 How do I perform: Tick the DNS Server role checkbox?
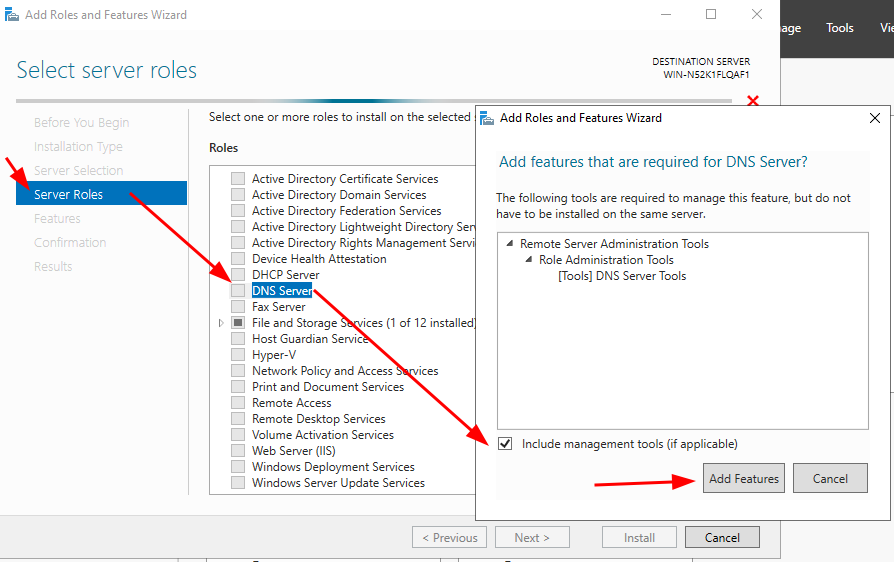pyautogui.click(x=238, y=291)
